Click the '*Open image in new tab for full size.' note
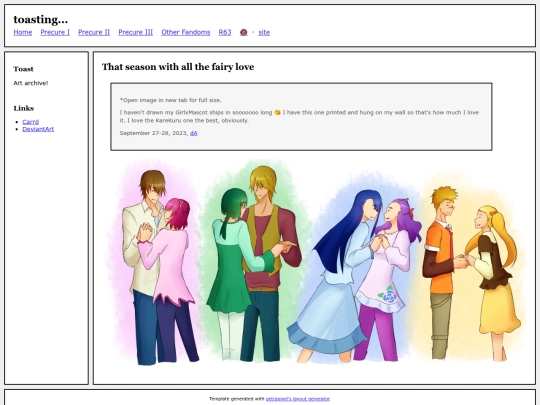This screenshot has height=405, width=540. pos(170,100)
